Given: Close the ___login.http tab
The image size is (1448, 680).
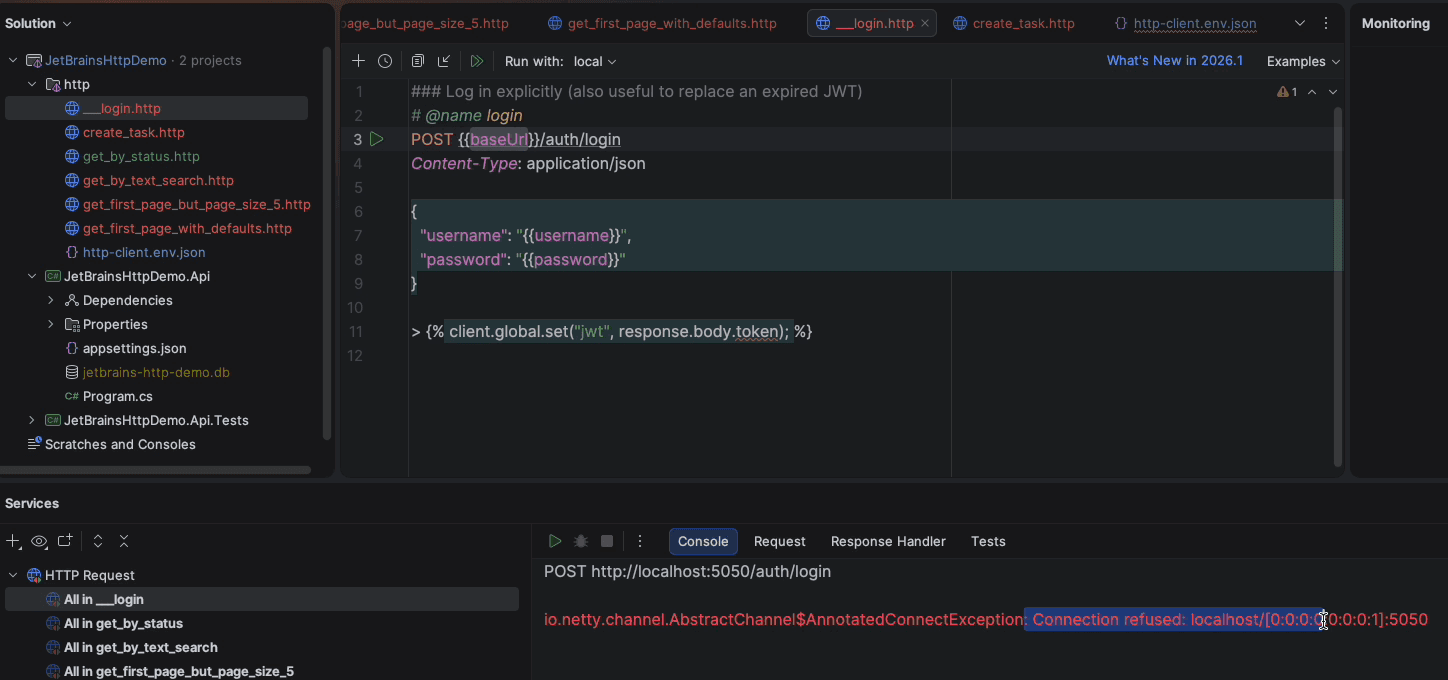Looking at the screenshot, I should coord(924,23).
